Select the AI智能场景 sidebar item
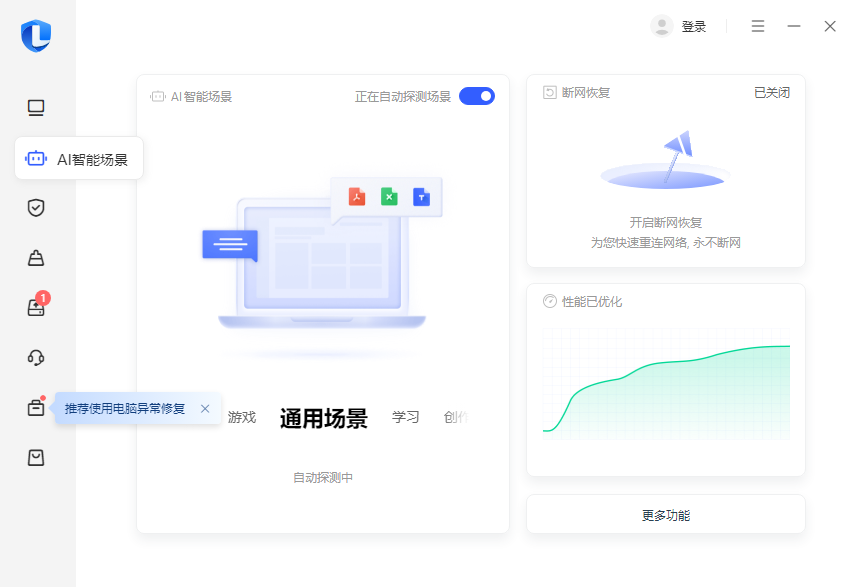 [79, 159]
